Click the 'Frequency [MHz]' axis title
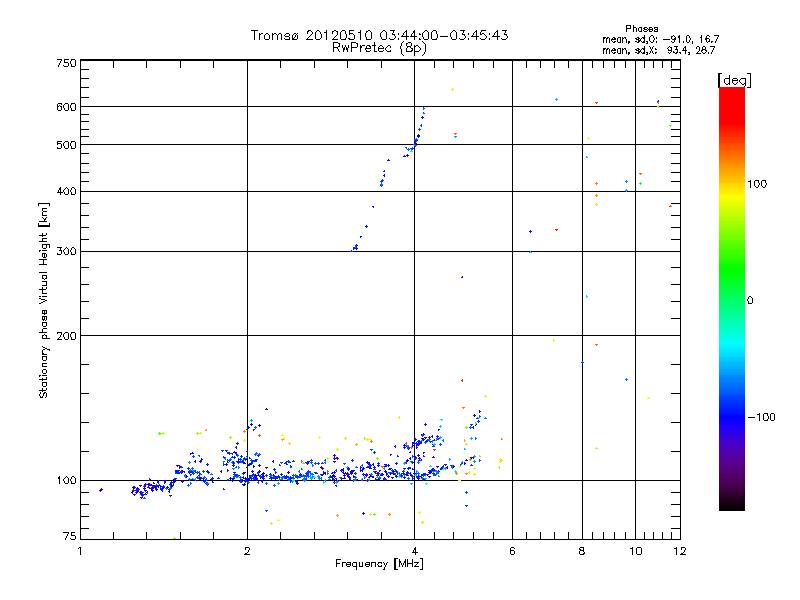The width and height of the screenshot is (800, 600). point(379,564)
